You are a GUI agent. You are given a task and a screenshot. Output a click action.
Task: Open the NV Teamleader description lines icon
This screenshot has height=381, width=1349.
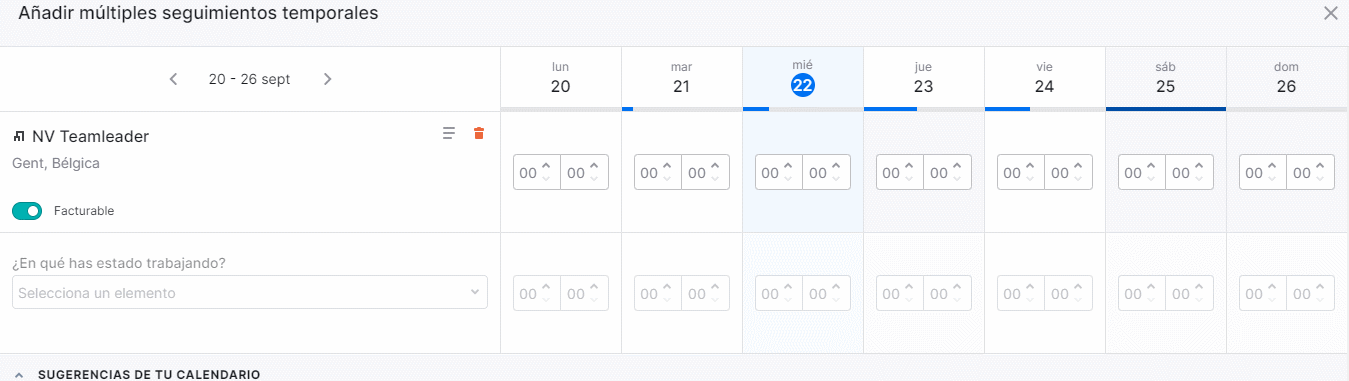click(449, 133)
